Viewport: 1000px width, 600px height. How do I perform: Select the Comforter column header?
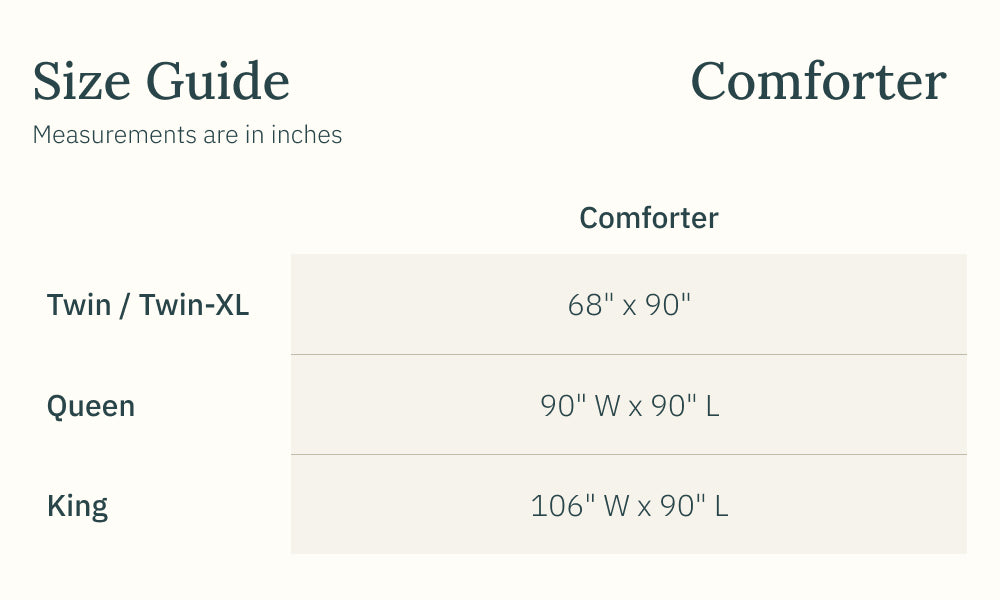tap(649, 218)
